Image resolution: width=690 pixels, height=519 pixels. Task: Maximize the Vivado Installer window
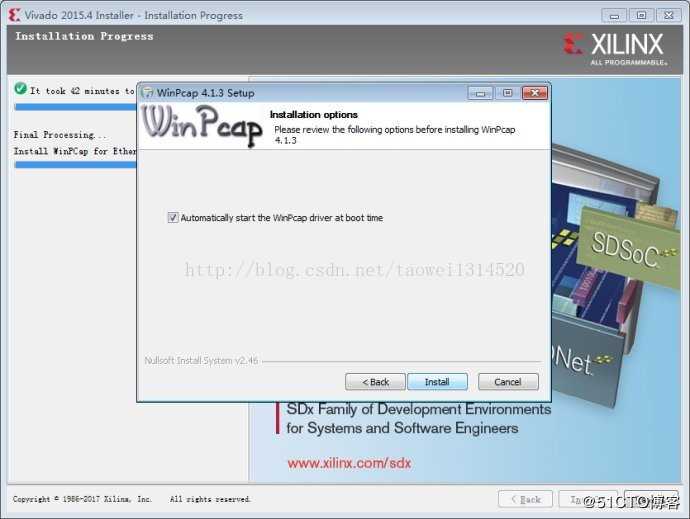pyautogui.click(x=642, y=16)
